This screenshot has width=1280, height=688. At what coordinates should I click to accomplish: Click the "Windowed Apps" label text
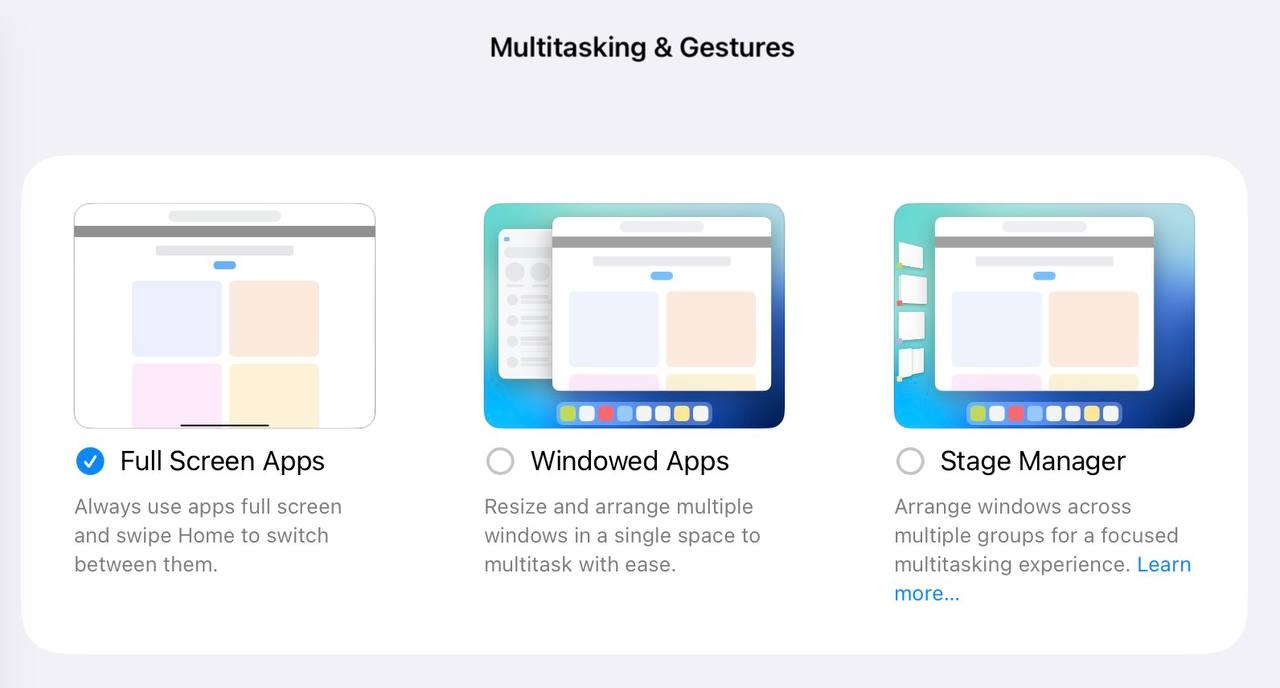pos(629,461)
